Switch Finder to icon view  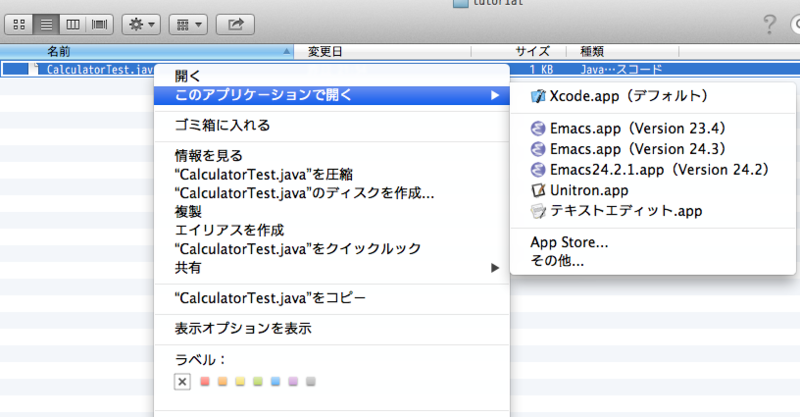tap(19, 24)
